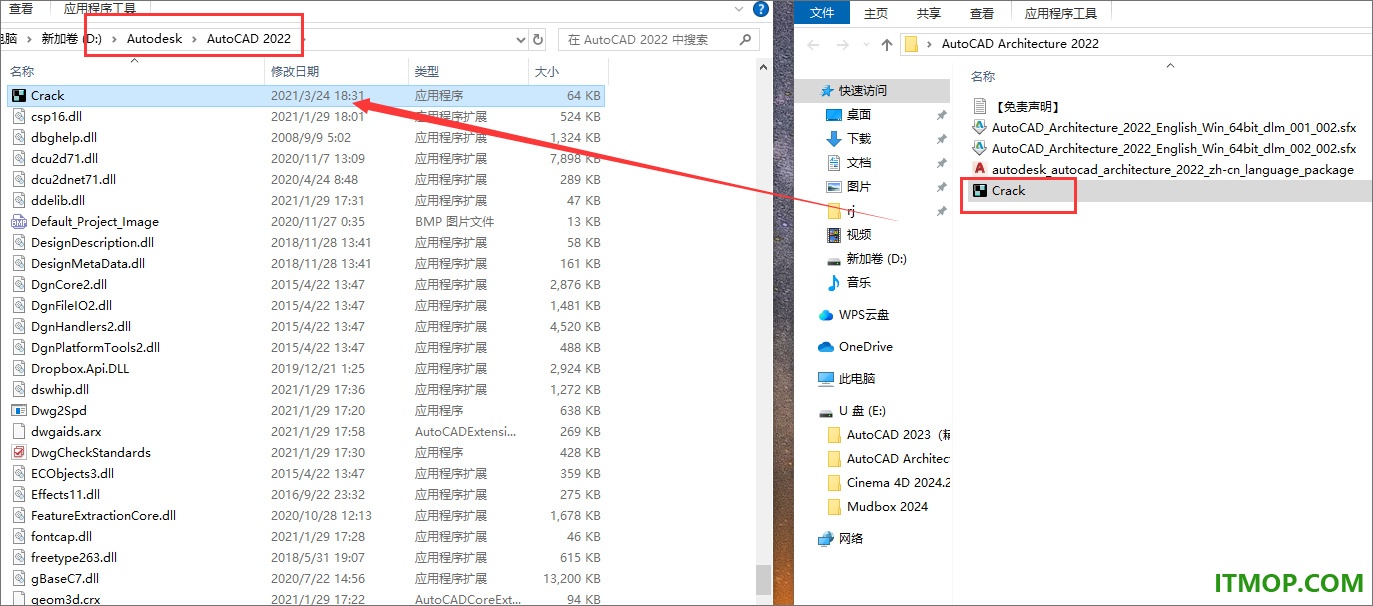
Task: Open Mudbox 2024 folder in the navigation pane
Action: (887, 507)
